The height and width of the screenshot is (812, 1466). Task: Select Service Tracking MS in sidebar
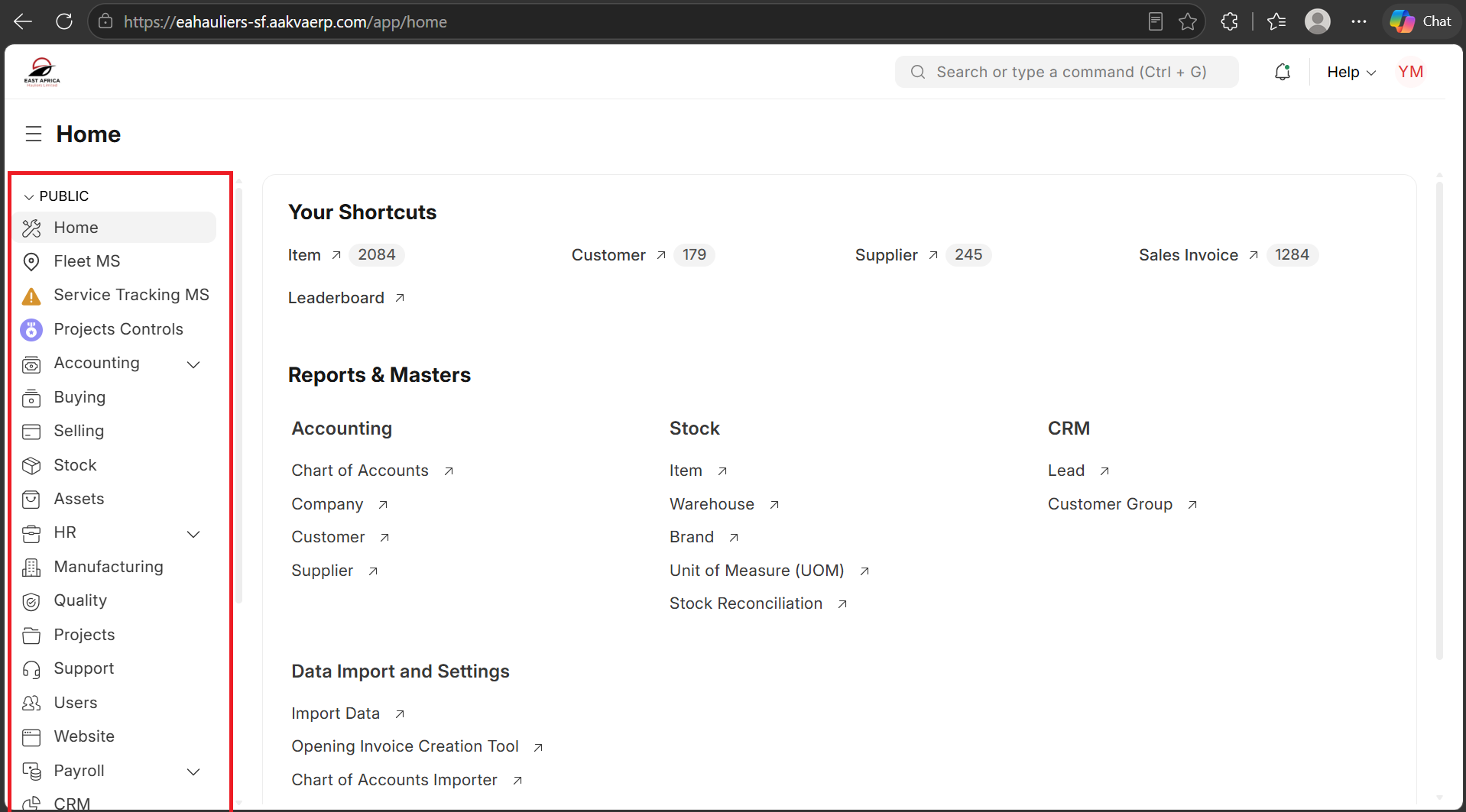[115, 295]
